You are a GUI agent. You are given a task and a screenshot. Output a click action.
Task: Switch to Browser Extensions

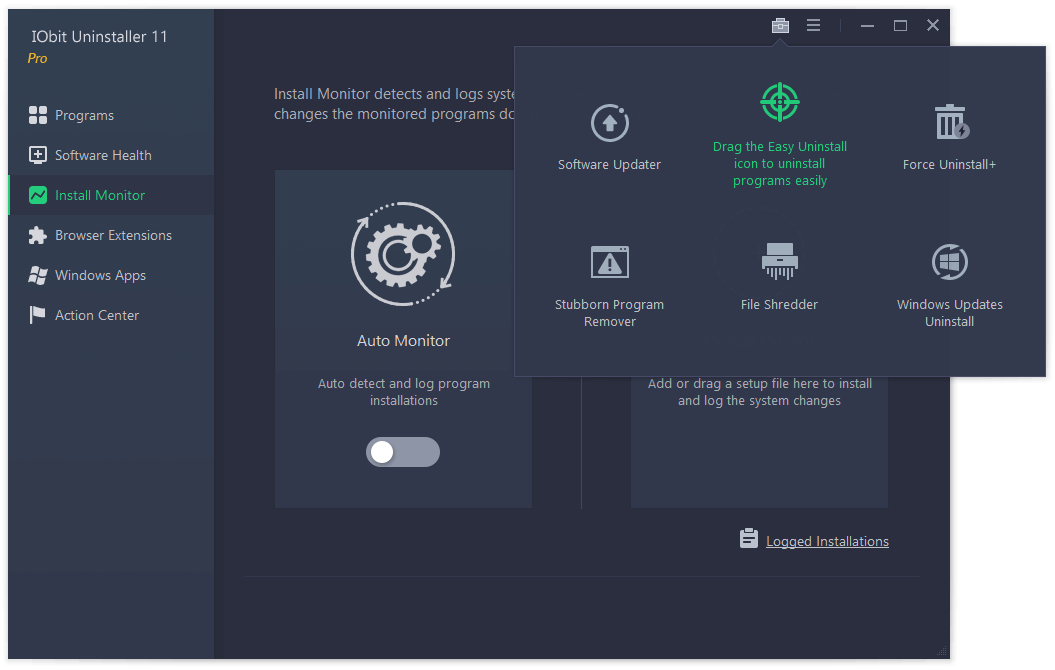pyautogui.click(x=112, y=235)
